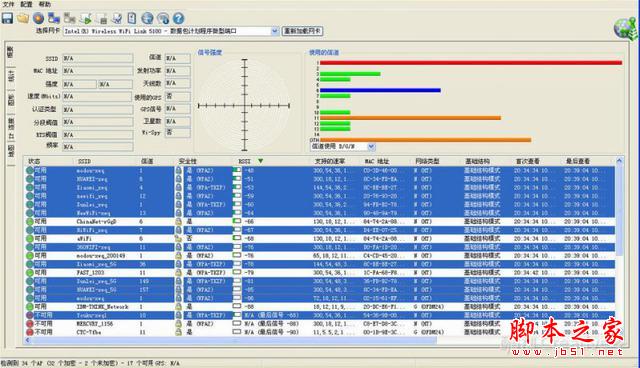Click the signal strength icon in ChinaNet-vGgD row
Screen dimensions: 640x368
pyautogui.click(x=237, y=221)
